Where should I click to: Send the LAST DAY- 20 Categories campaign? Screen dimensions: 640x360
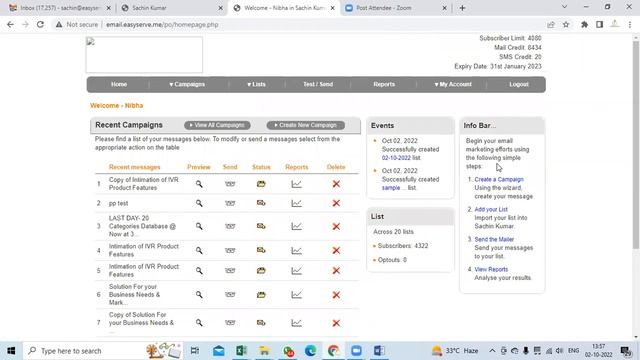(x=230, y=226)
